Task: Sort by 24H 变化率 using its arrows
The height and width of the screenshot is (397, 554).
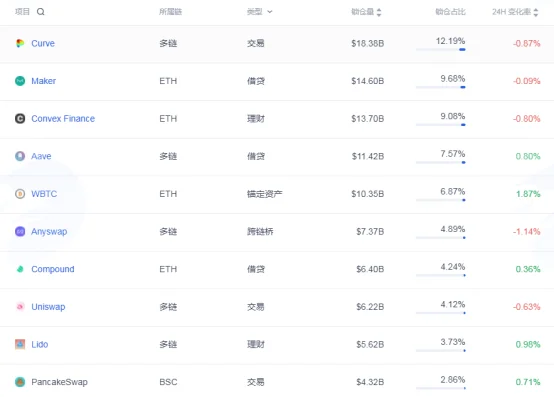Action: pos(536,12)
